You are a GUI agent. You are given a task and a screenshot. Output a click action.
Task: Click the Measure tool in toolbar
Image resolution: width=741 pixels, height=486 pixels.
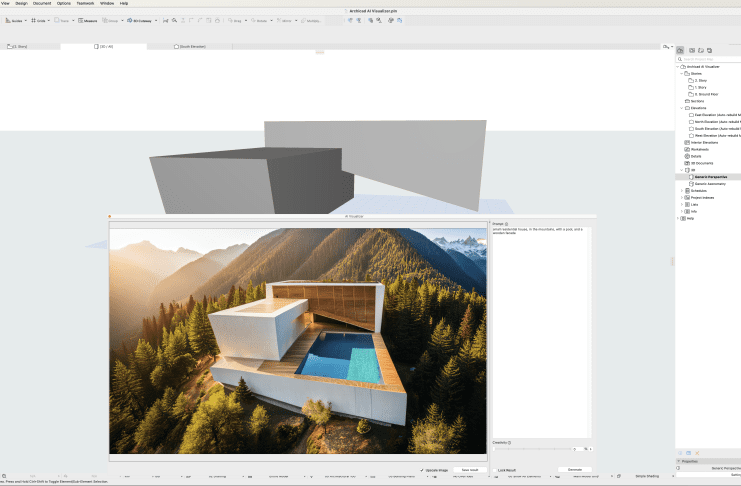(90, 20)
